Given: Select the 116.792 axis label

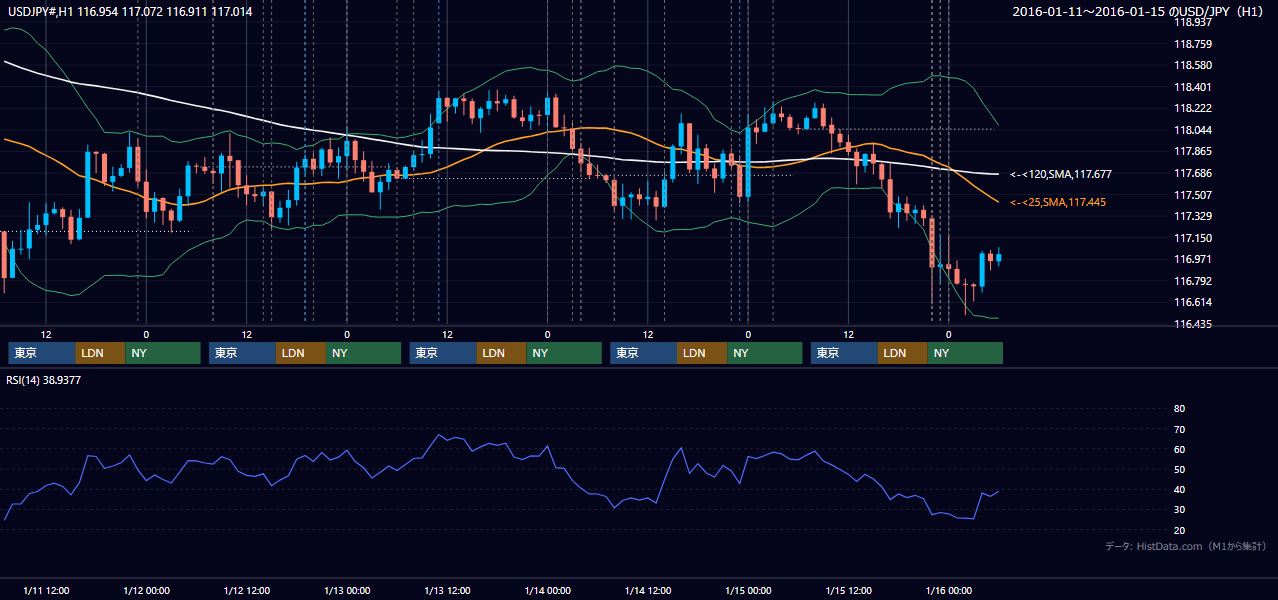Looking at the screenshot, I should click(x=1193, y=281).
